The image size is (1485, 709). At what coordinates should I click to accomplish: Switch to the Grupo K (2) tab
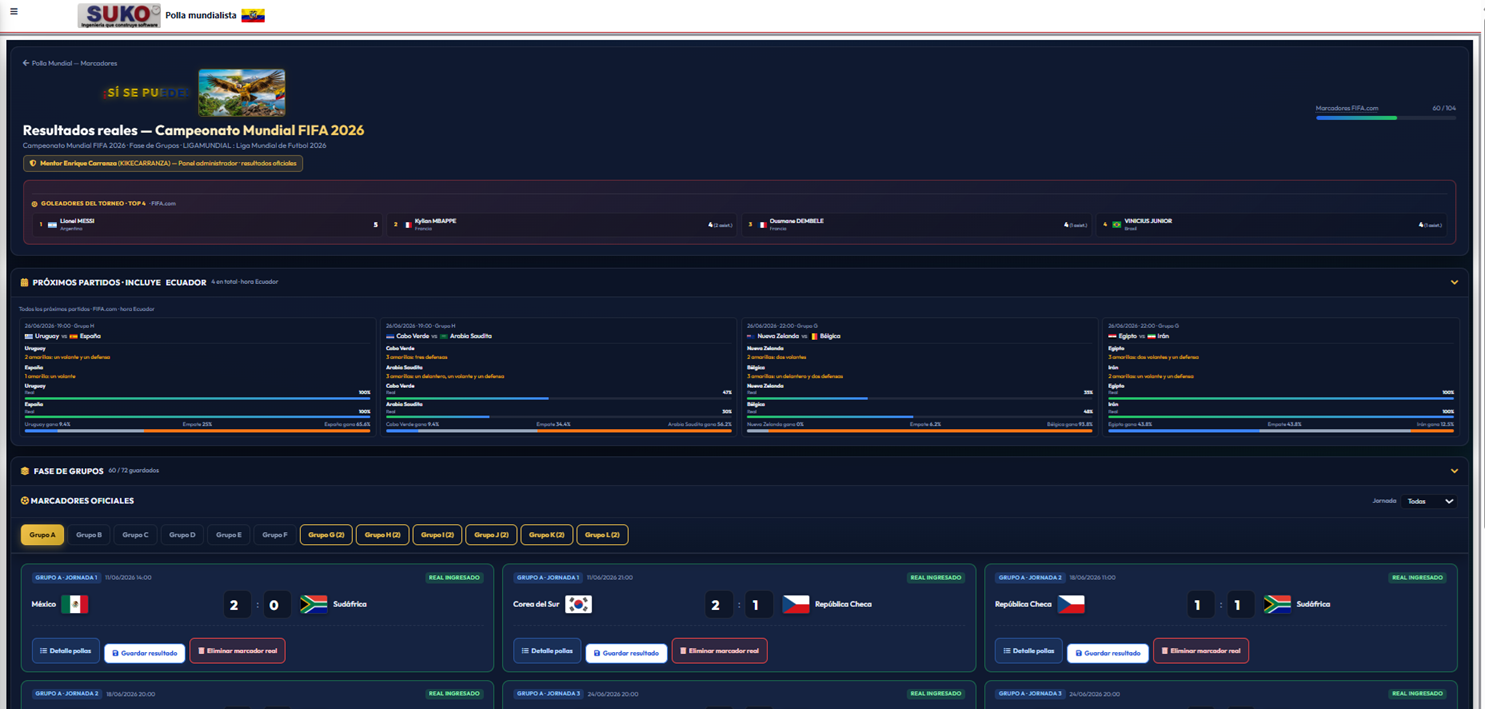point(547,535)
